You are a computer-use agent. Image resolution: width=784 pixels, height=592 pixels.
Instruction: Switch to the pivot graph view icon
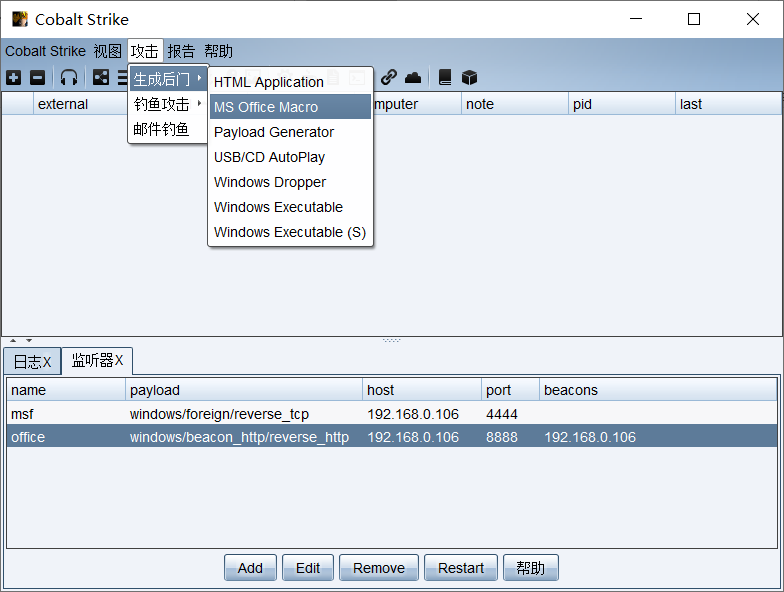click(101, 78)
